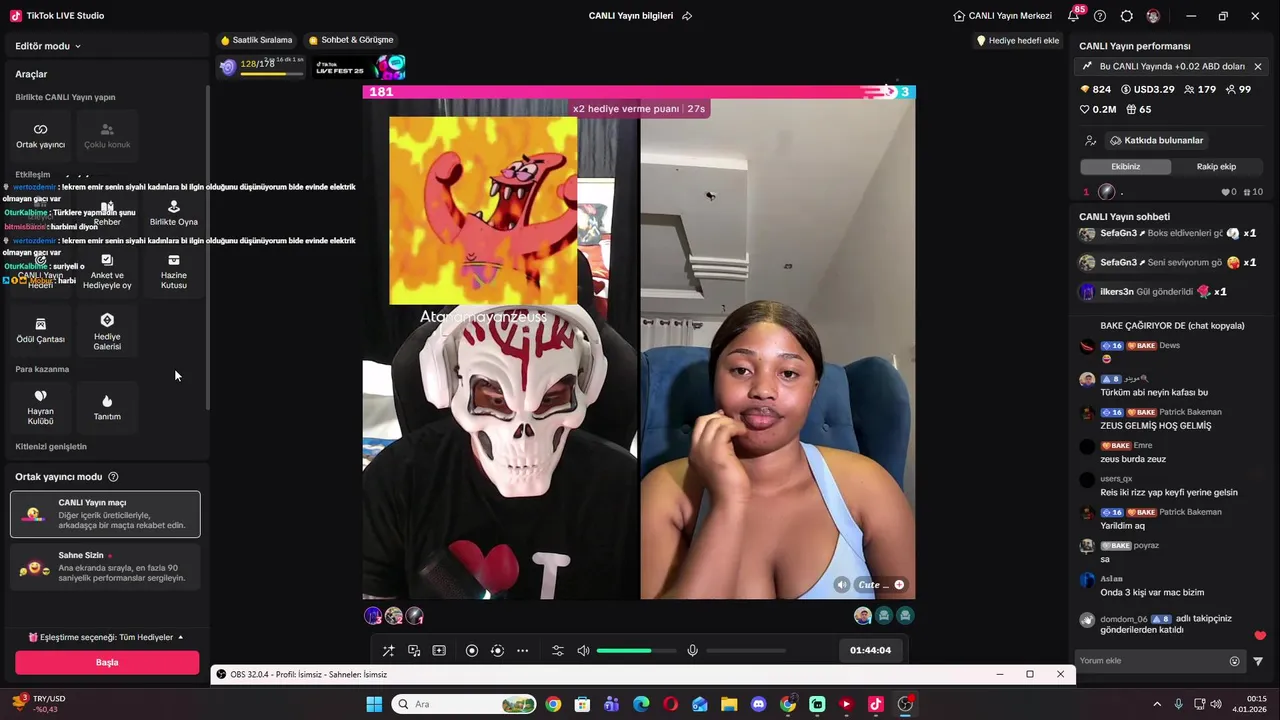Open OBS Studio from the taskbar
Image resolution: width=1280 pixels, height=720 pixels.
[905, 704]
